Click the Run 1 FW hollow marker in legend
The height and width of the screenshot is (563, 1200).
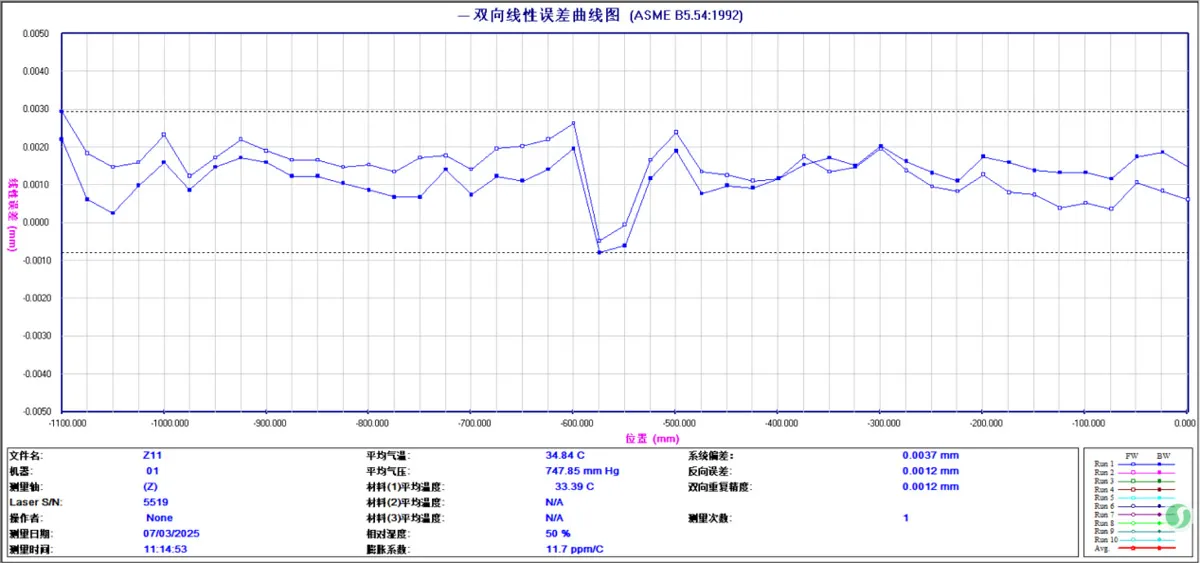click(1133, 465)
